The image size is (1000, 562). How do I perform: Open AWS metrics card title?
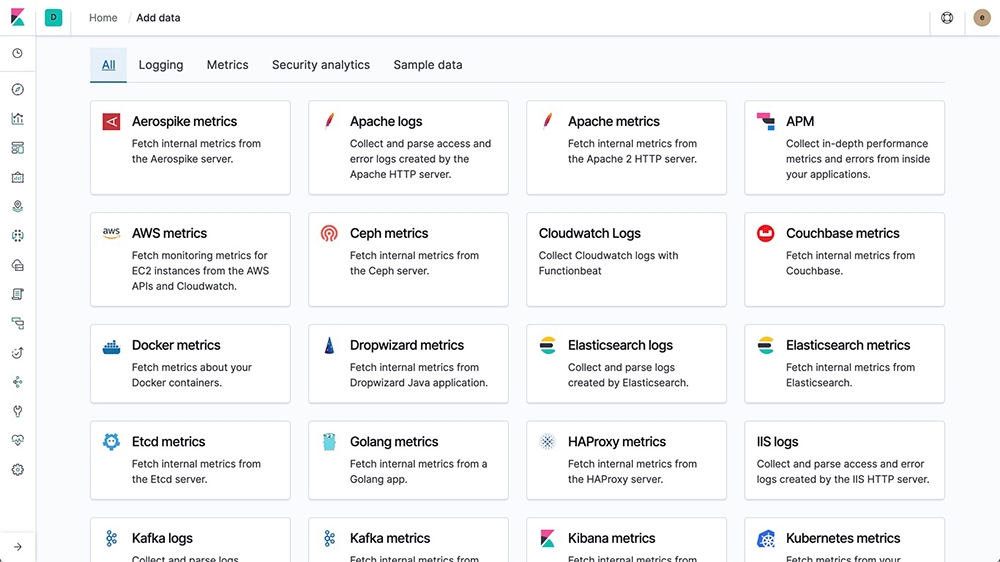(170, 233)
